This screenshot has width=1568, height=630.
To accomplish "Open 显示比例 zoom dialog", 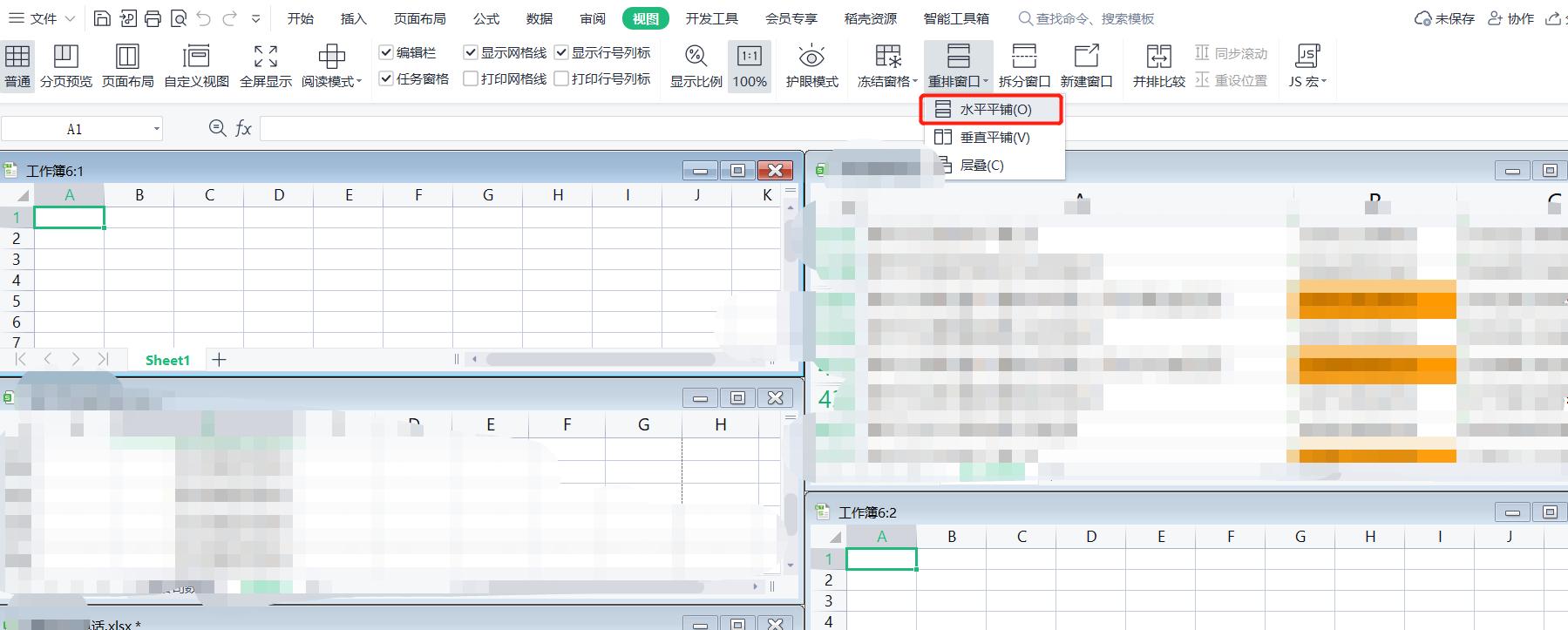I will pos(696,66).
